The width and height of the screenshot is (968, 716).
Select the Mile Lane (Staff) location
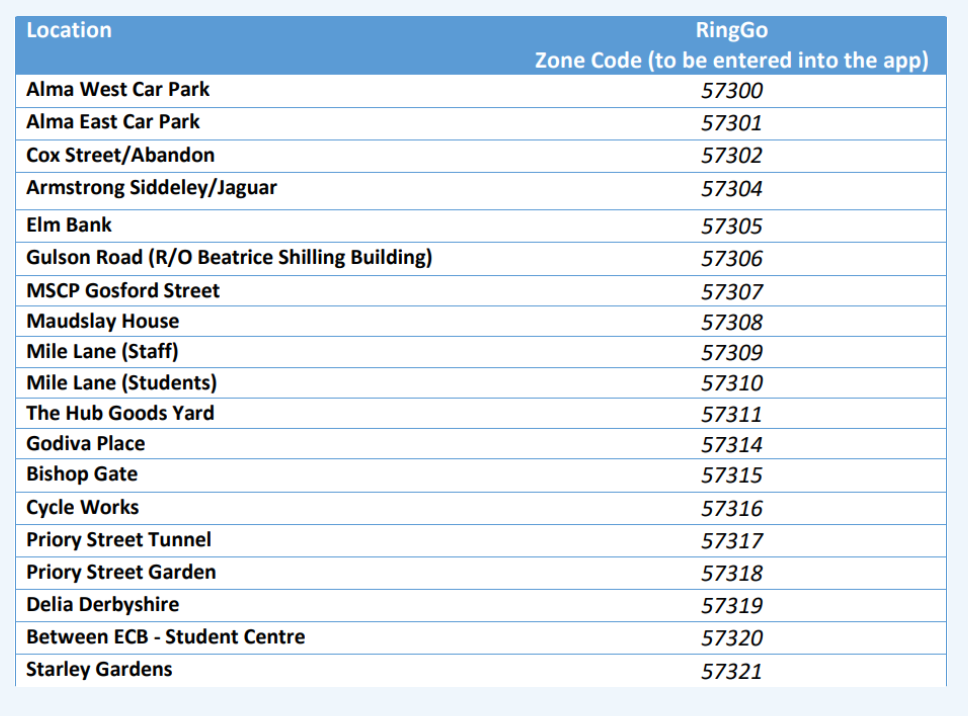(x=102, y=352)
